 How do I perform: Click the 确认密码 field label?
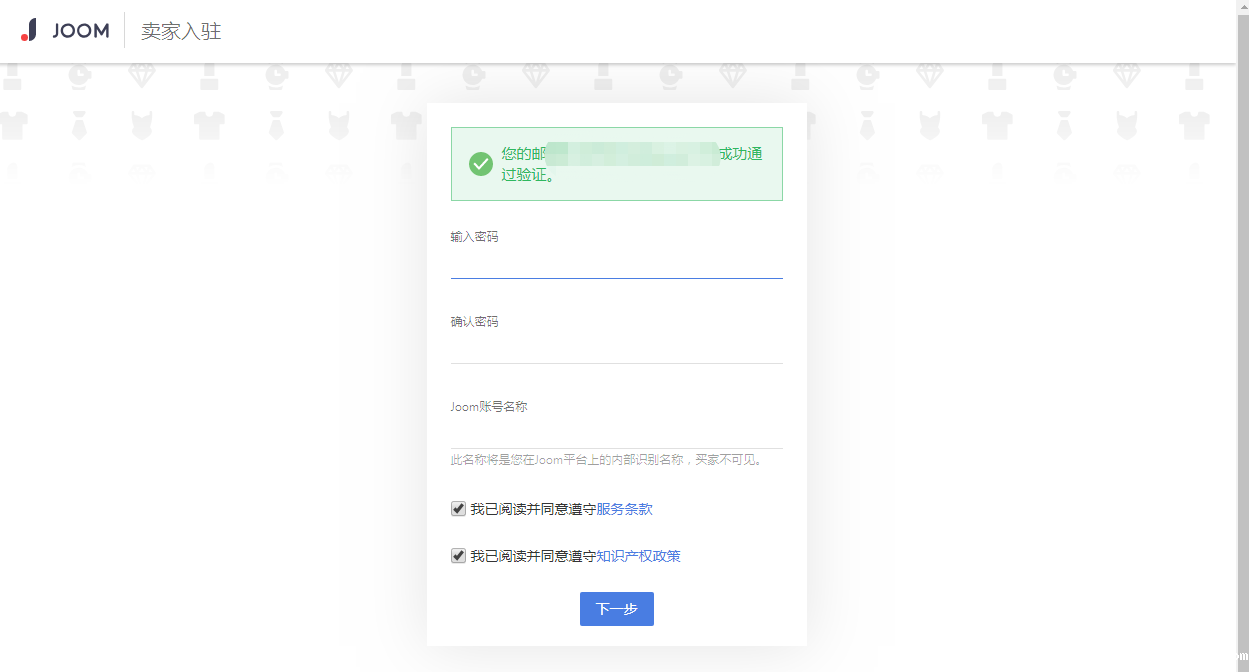pos(474,322)
